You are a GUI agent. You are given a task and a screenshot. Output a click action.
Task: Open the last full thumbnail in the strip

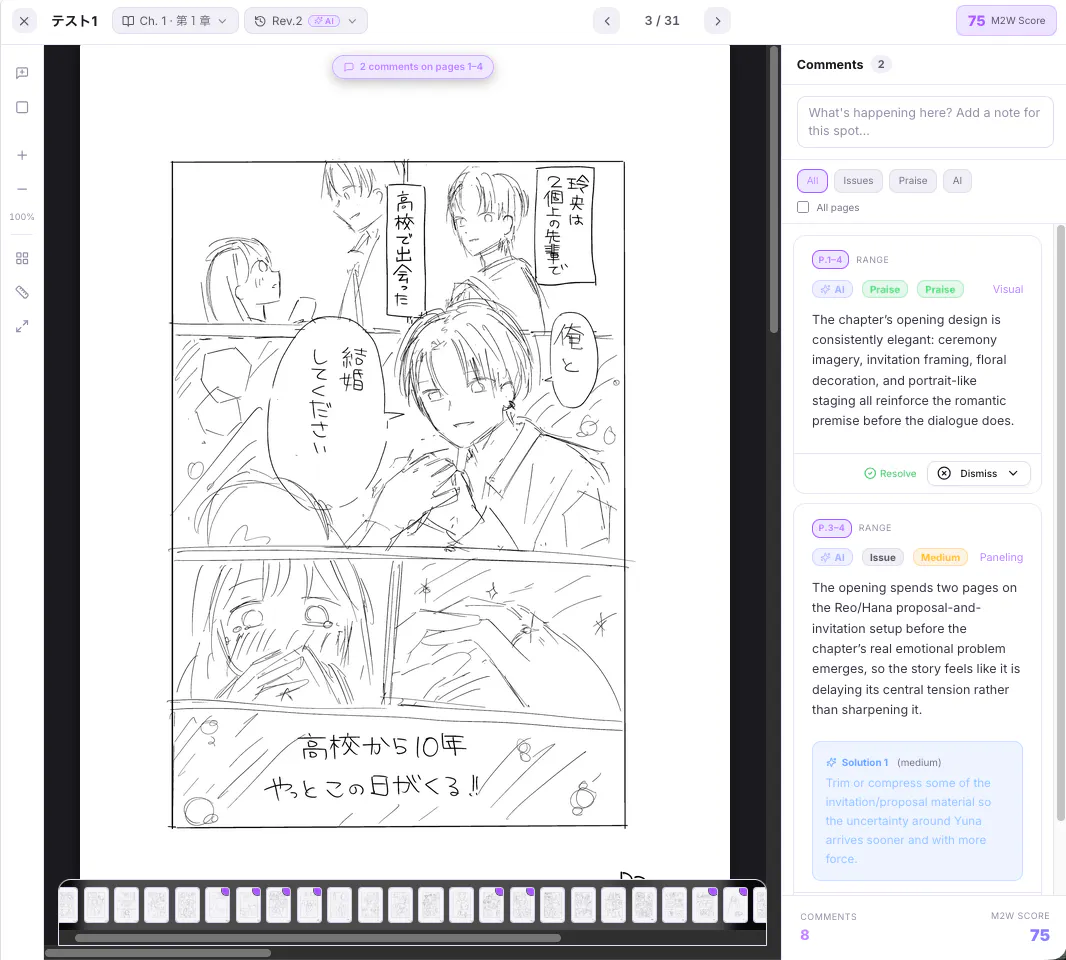[735, 905]
